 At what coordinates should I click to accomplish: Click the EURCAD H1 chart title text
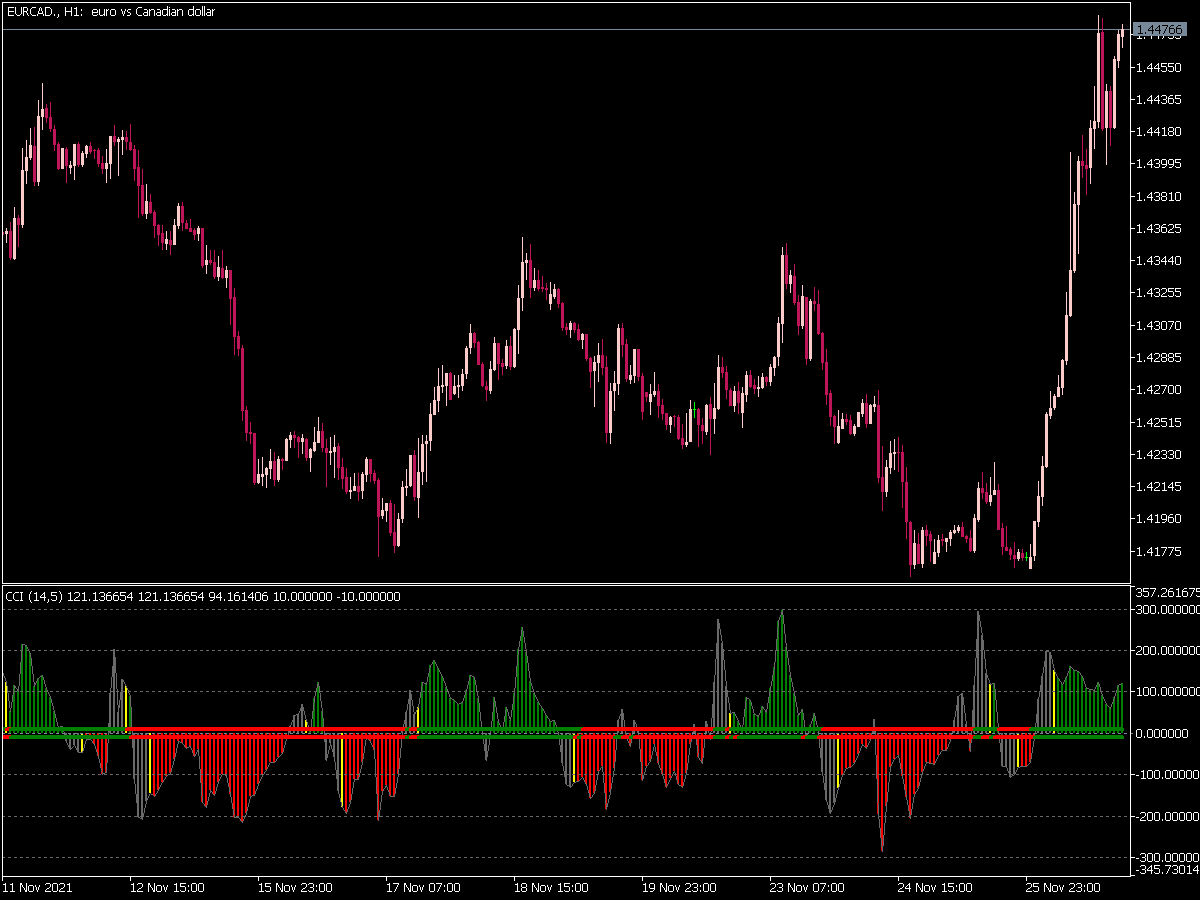[x=110, y=12]
